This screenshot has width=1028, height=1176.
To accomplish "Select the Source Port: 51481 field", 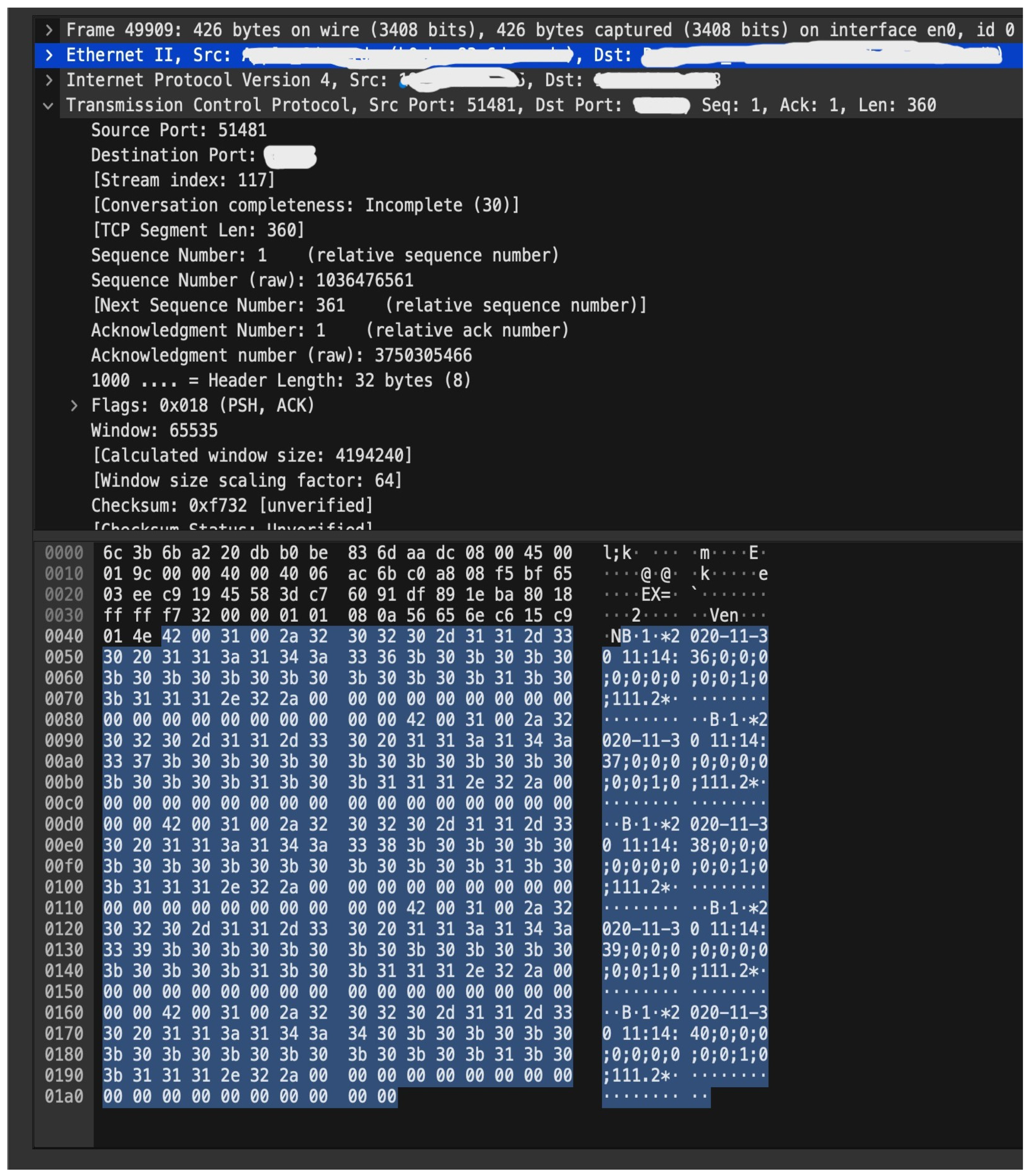I will tap(179, 130).
